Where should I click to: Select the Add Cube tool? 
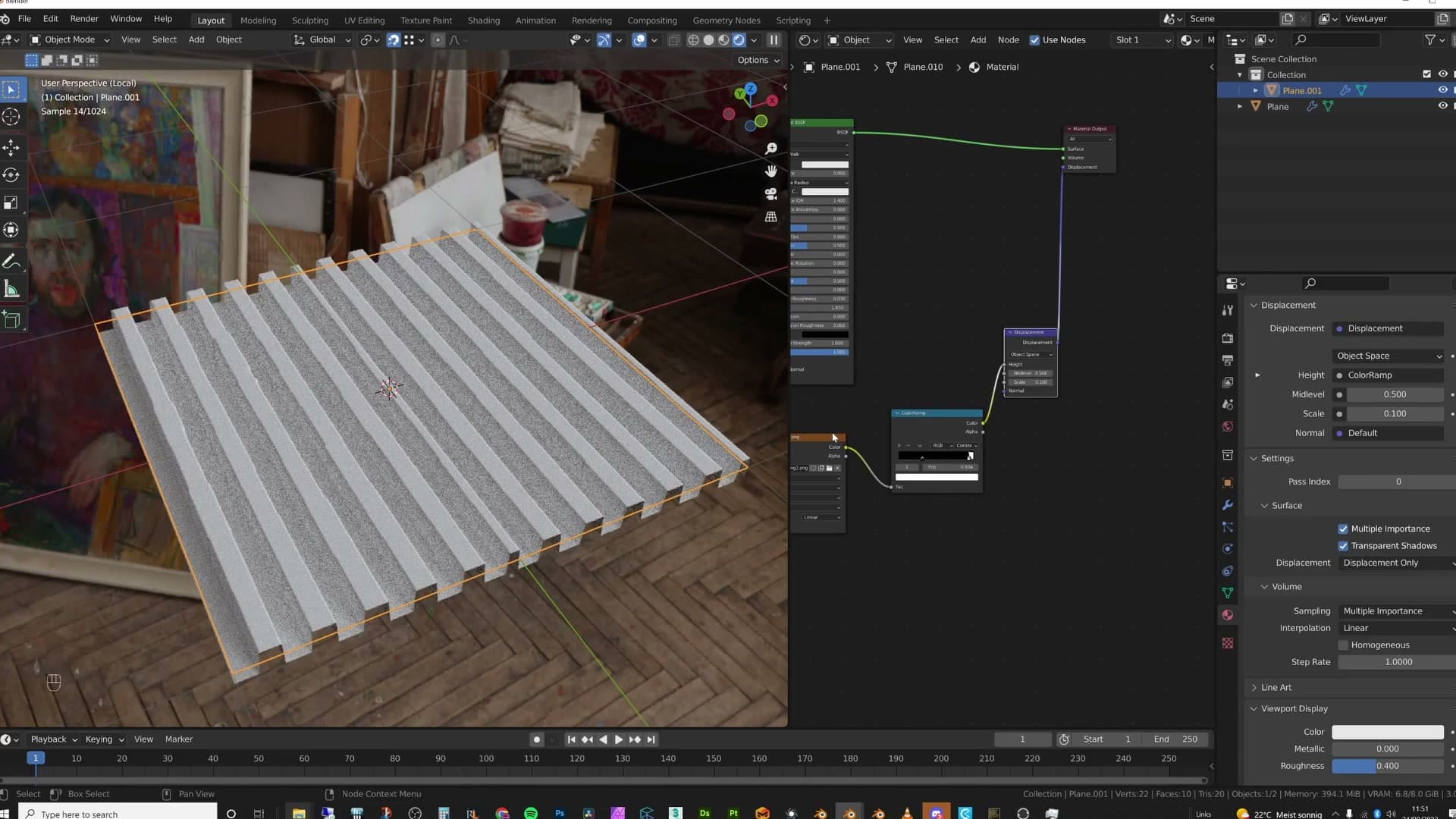(11, 320)
